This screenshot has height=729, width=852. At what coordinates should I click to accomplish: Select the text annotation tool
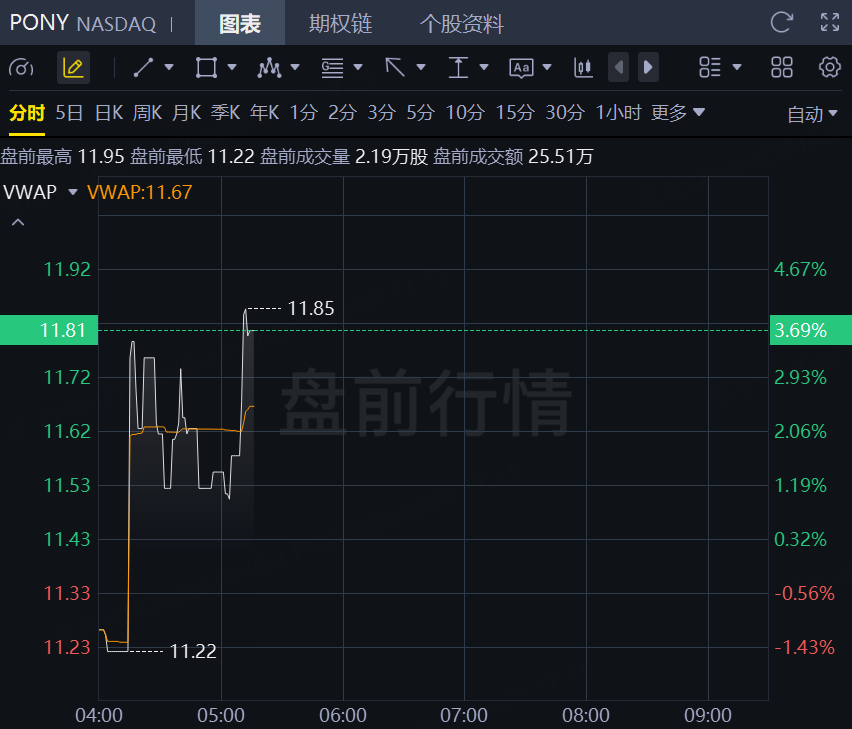[521, 67]
